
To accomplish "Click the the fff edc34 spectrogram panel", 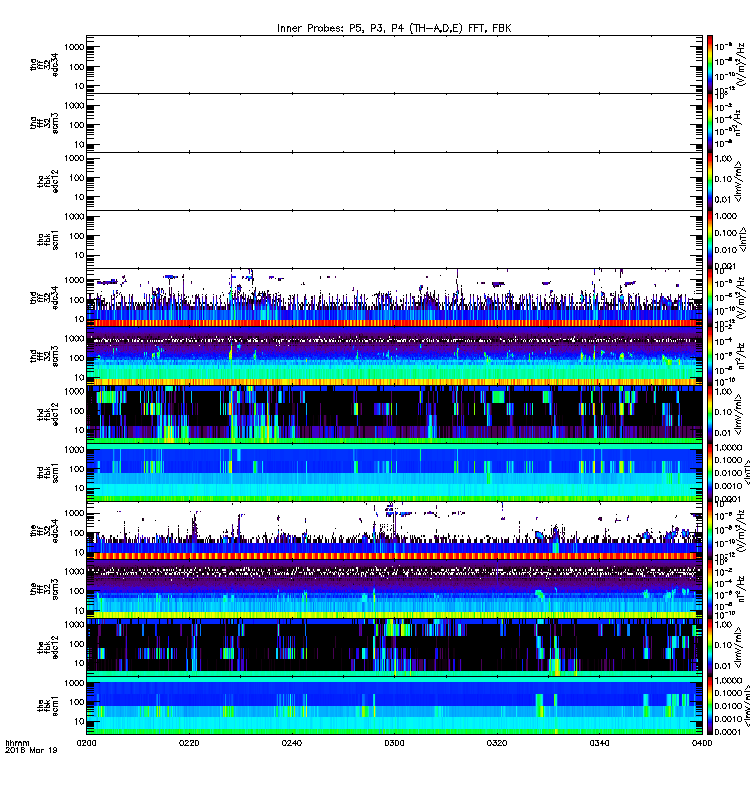I will pos(394,531).
